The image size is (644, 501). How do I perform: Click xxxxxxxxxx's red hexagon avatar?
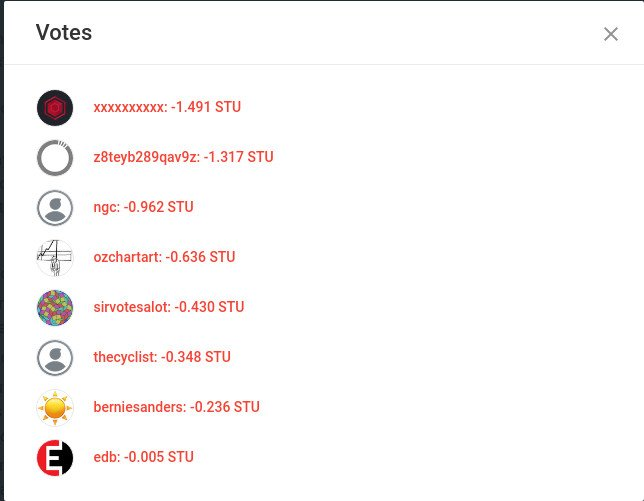(55, 108)
